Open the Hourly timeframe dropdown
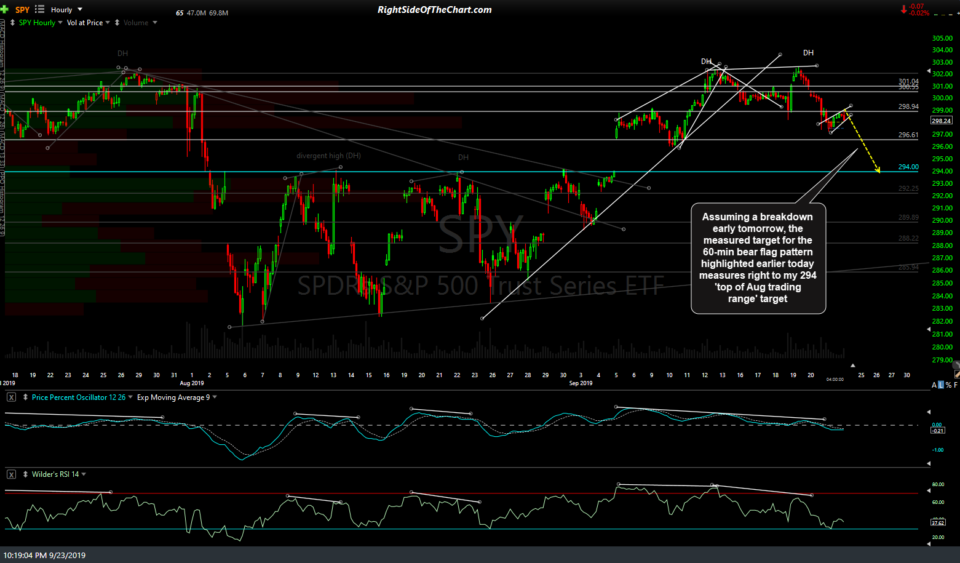This screenshot has height=563, width=960. click(66, 10)
